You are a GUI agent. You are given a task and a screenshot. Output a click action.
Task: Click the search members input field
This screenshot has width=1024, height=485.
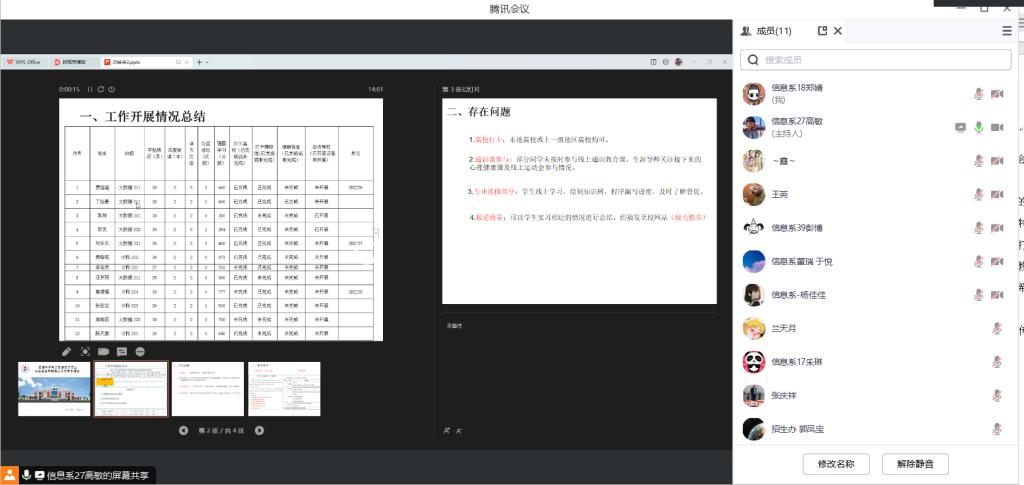[878, 60]
